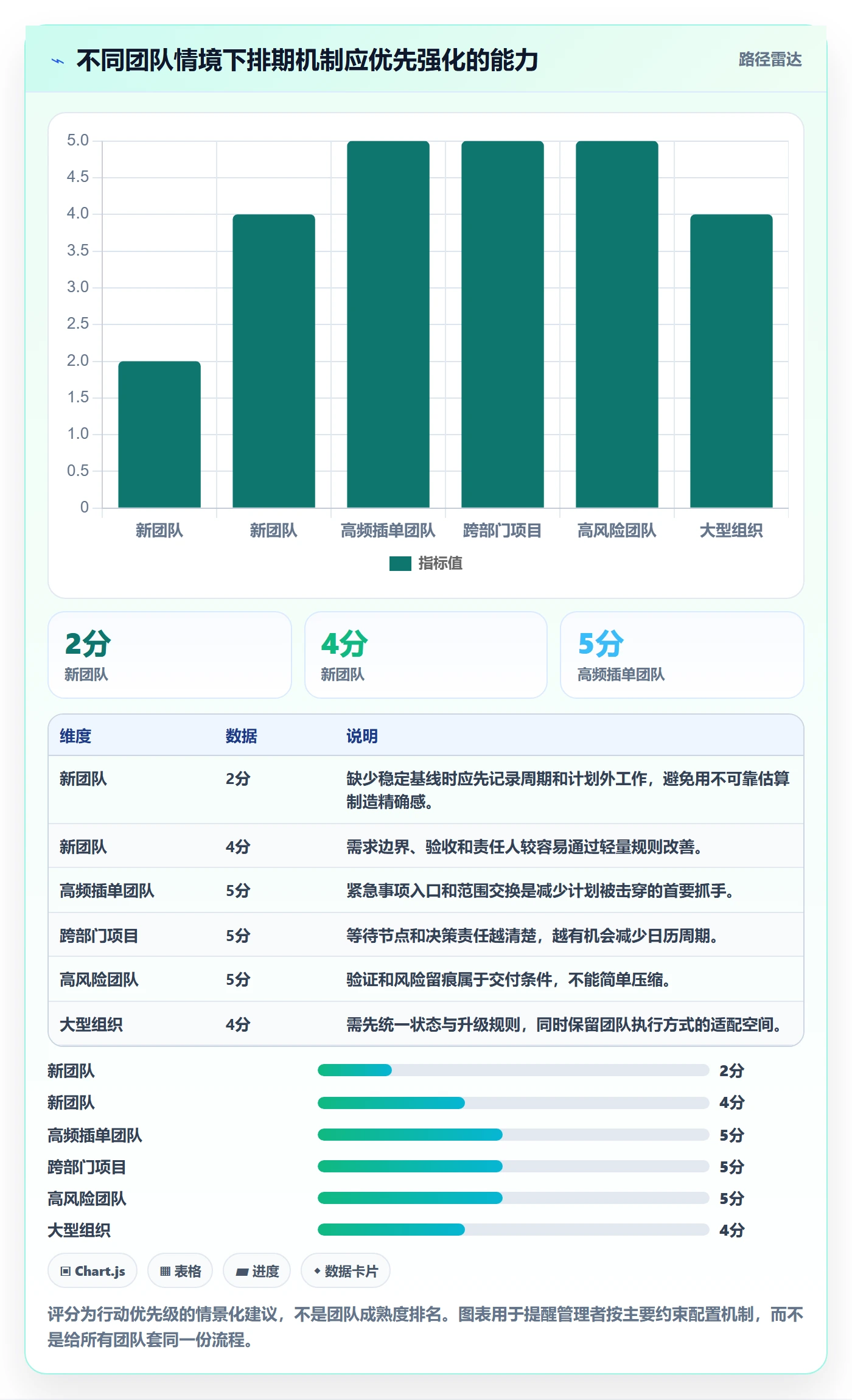This screenshot has height=1400, width=852.
Task: Click the lightning icon beside the title
Action: pyautogui.click(x=58, y=61)
